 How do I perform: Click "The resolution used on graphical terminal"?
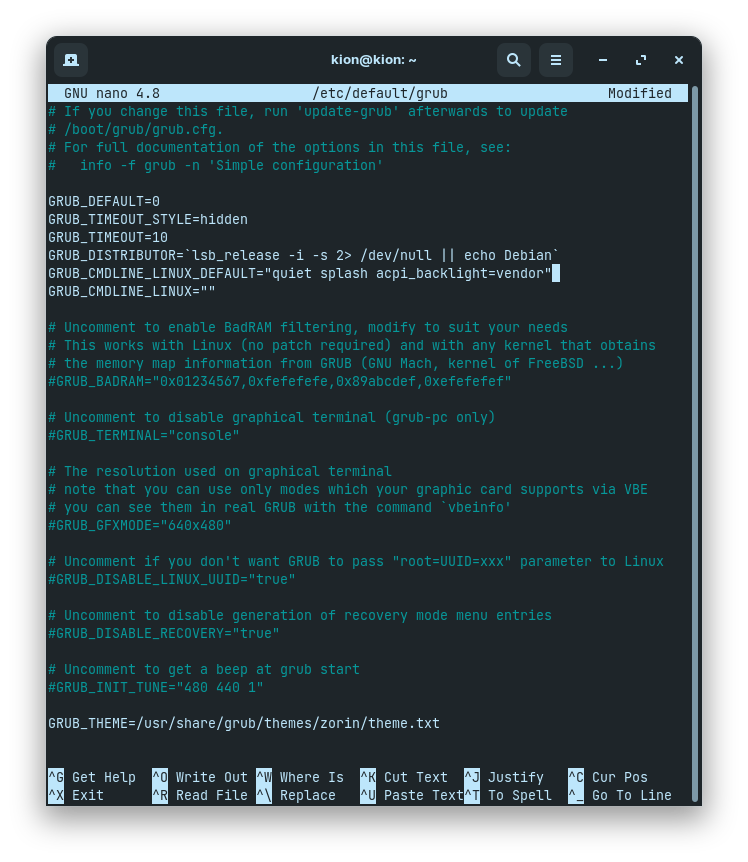click(220, 472)
